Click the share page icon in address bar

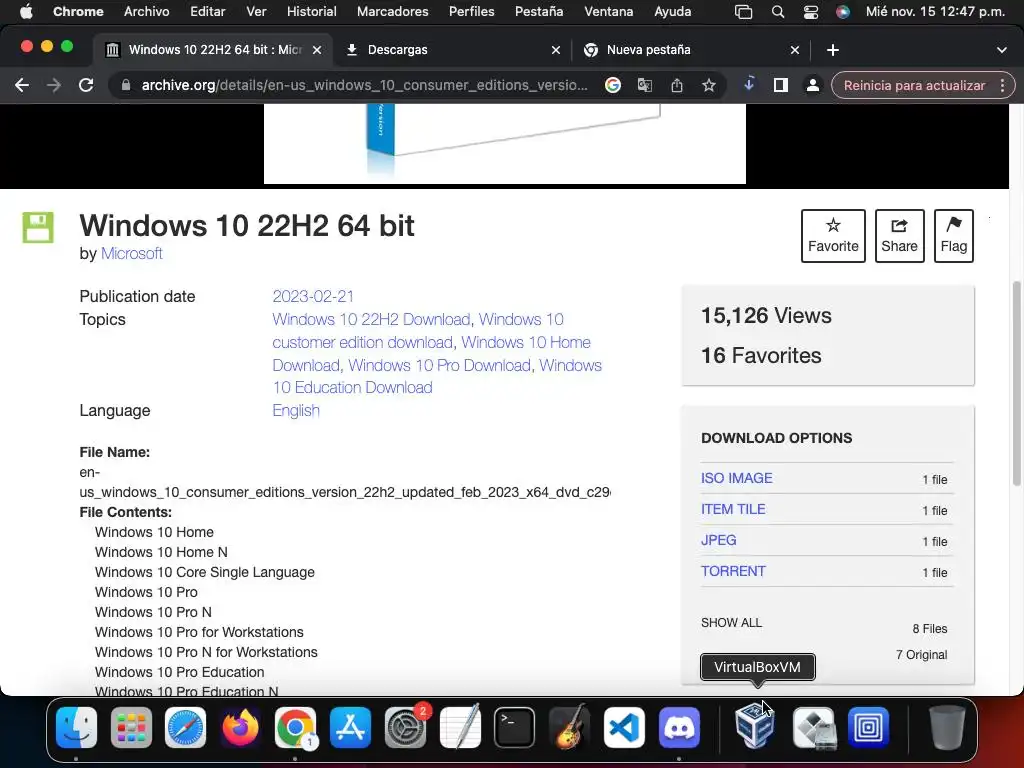(x=677, y=85)
